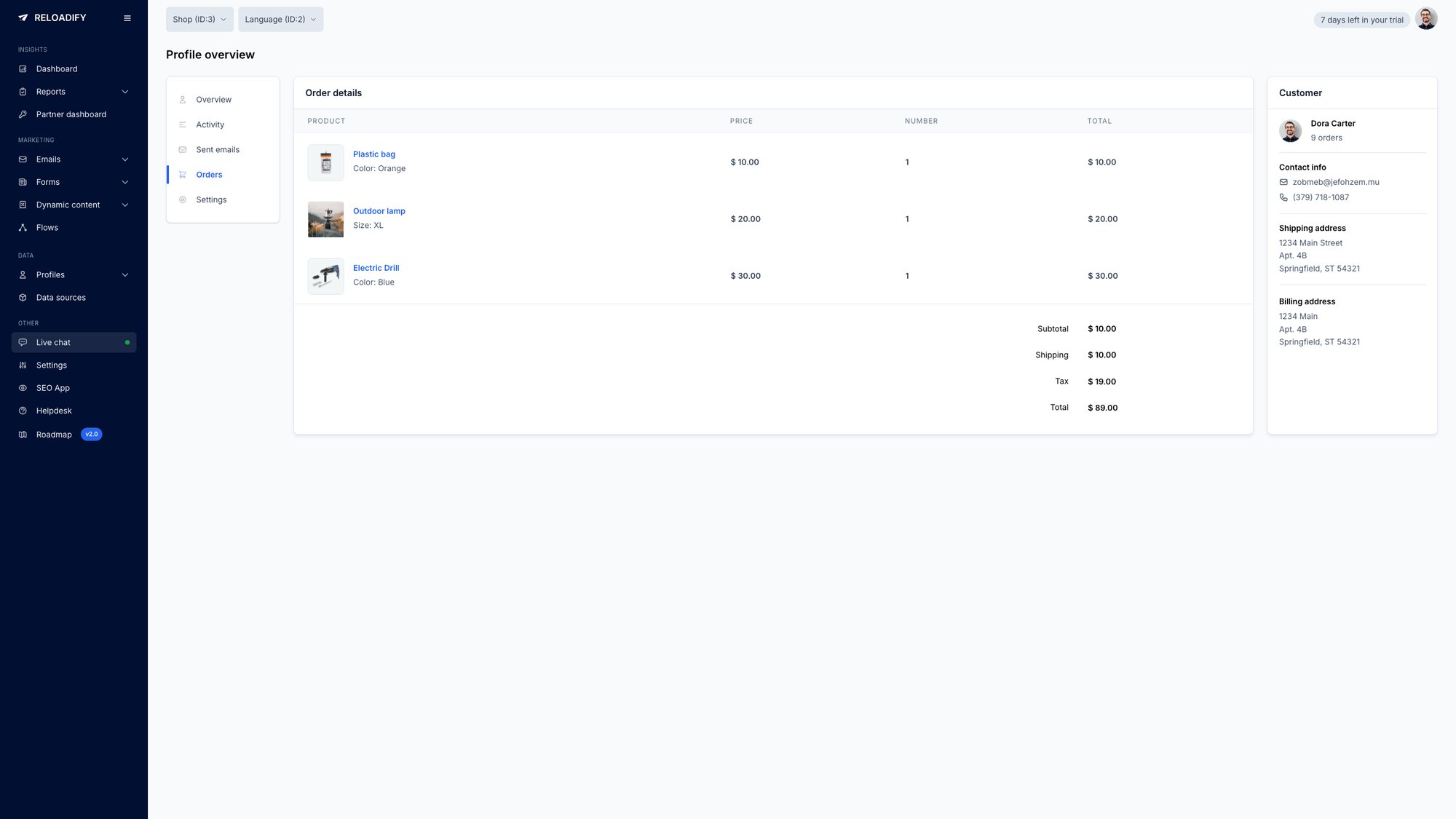Open the Plastic bag product link
The height and width of the screenshot is (819, 1456).
373,154
